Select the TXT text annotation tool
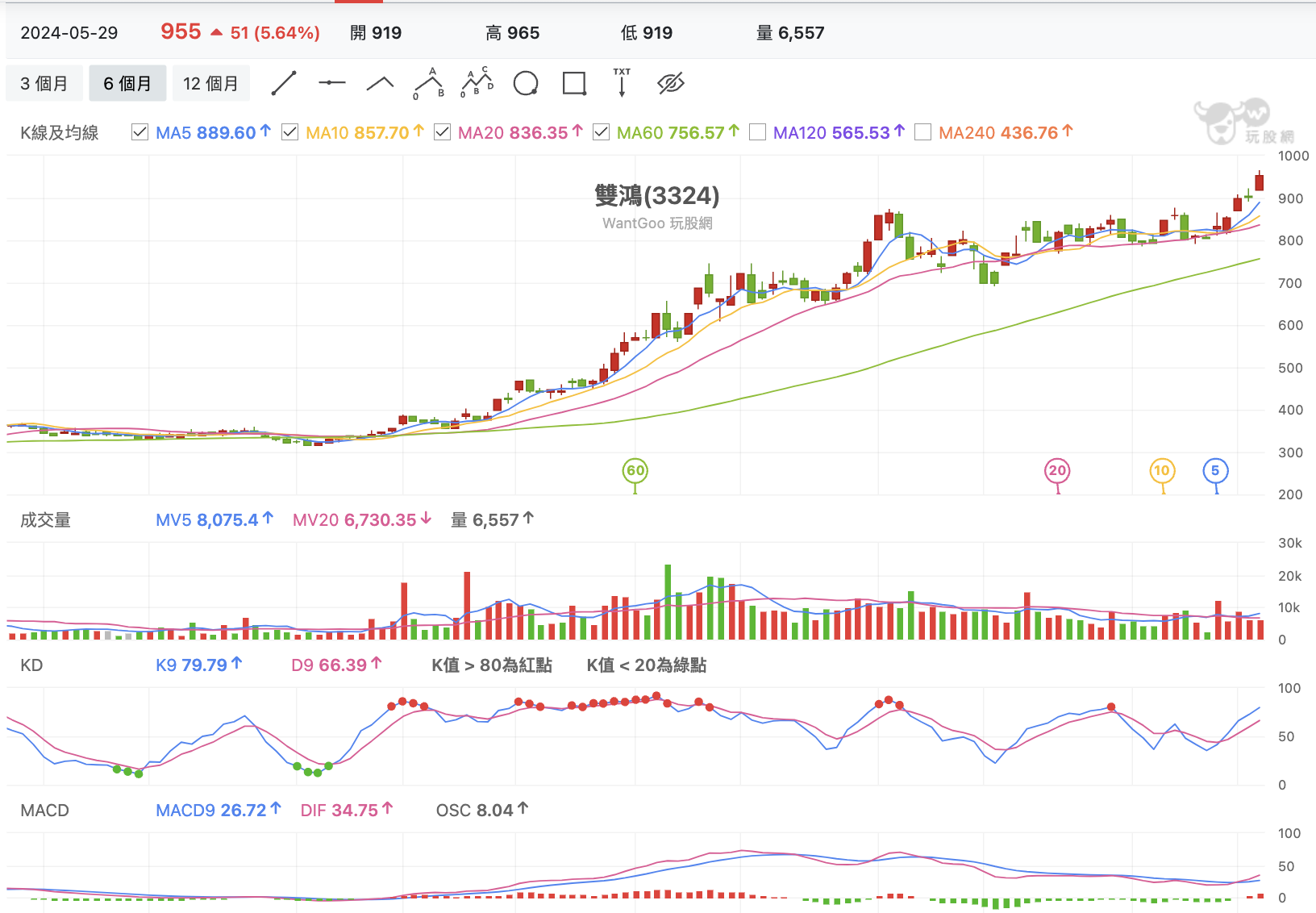The width and height of the screenshot is (1316, 913). click(x=622, y=82)
